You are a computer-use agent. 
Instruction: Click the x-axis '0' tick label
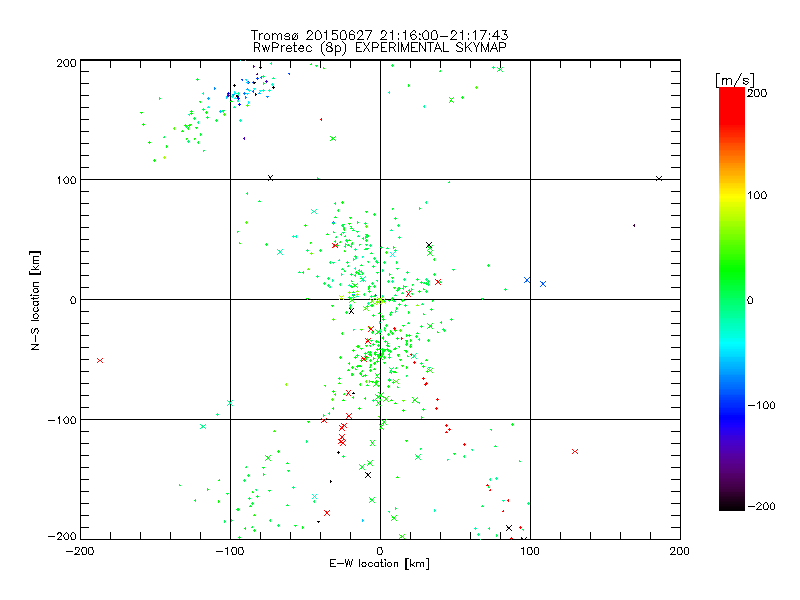pyautogui.click(x=380, y=551)
